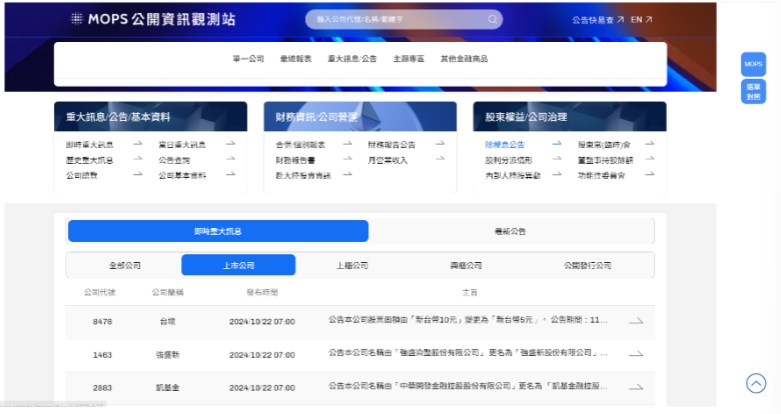Click the arrow beside 合併/個別報表
This screenshot has height=414, width=781.
click(347, 143)
